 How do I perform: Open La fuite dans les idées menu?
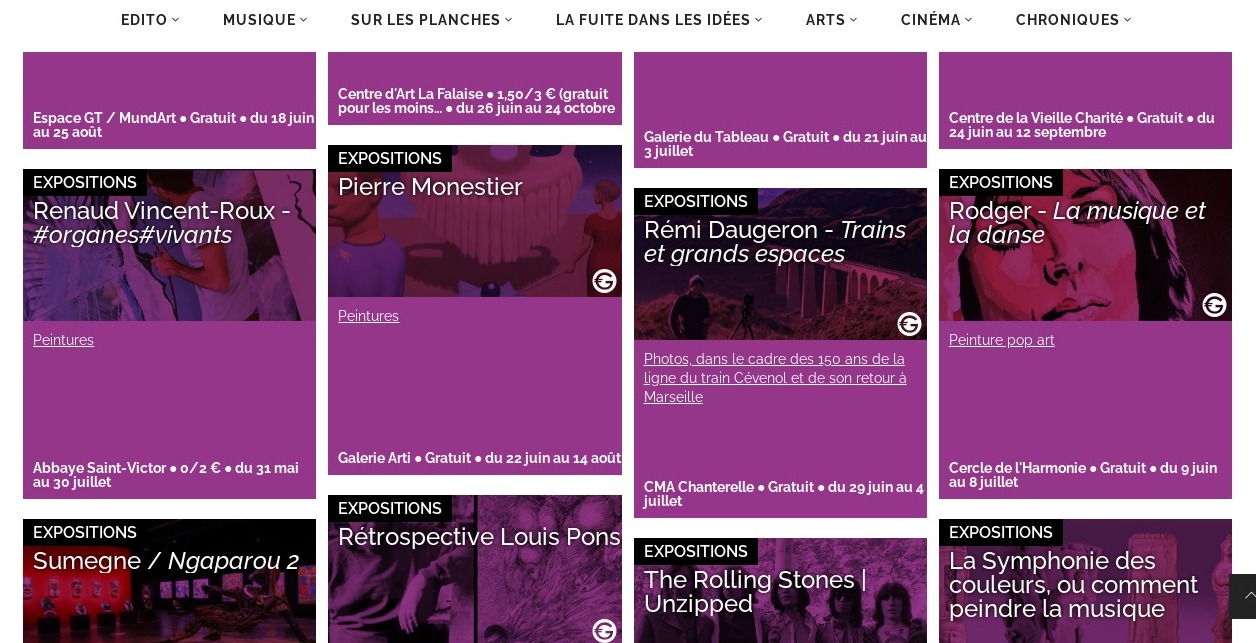659,20
